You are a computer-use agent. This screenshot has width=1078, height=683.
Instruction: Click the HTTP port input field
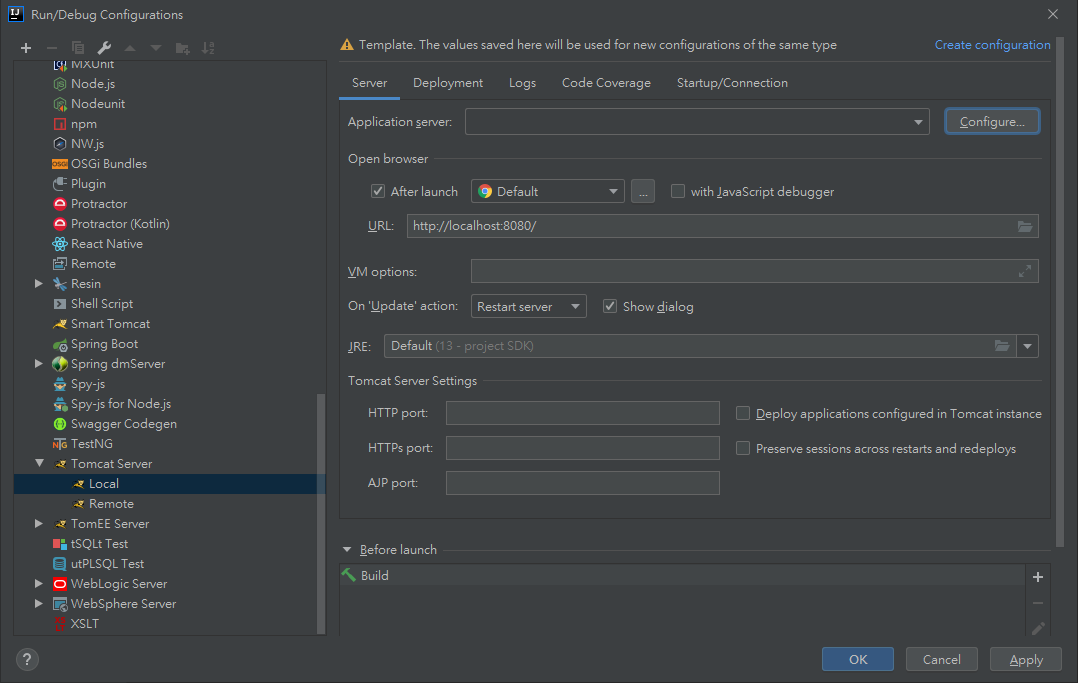coord(582,413)
